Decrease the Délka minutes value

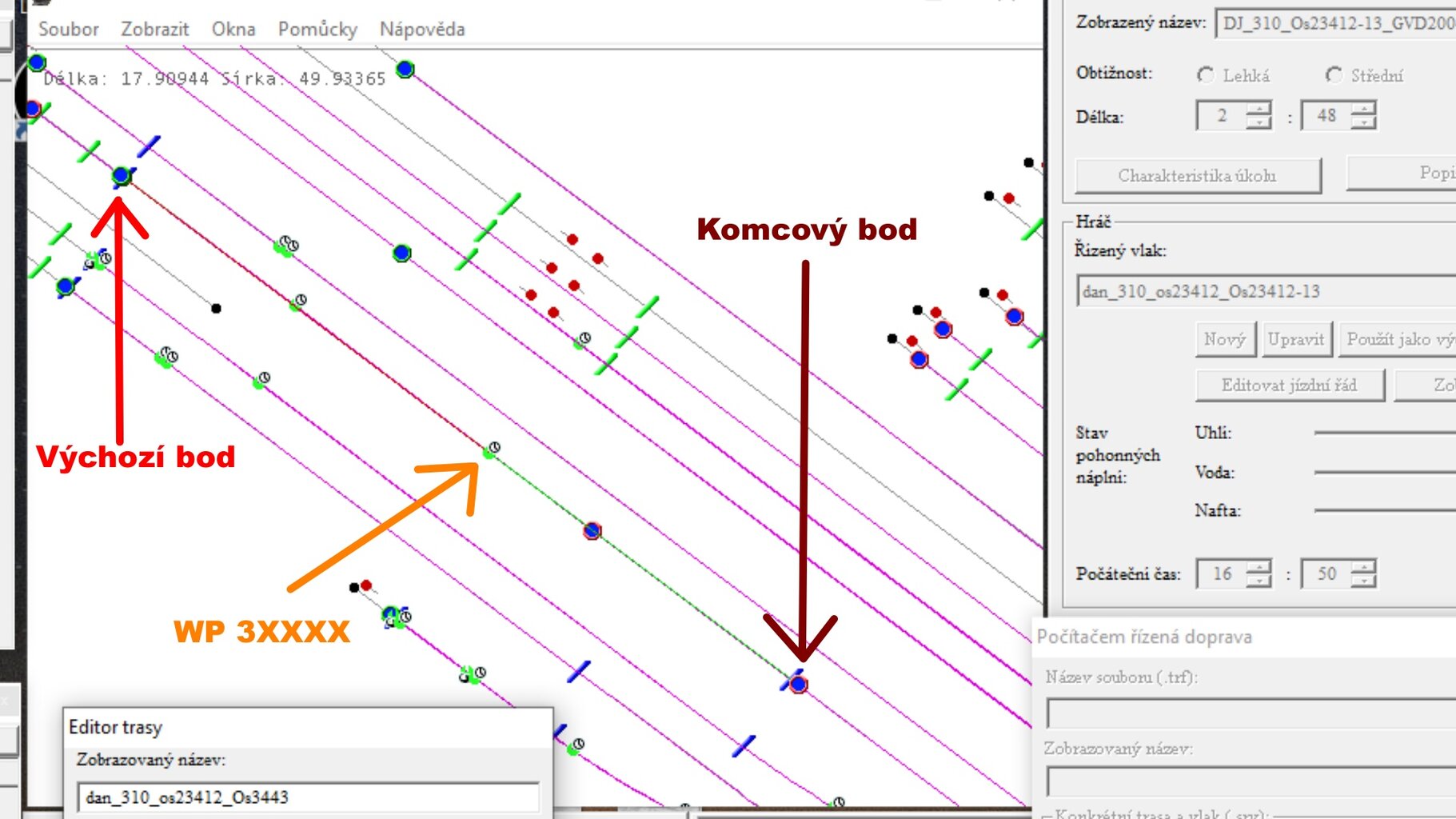click(x=1363, y=122)
